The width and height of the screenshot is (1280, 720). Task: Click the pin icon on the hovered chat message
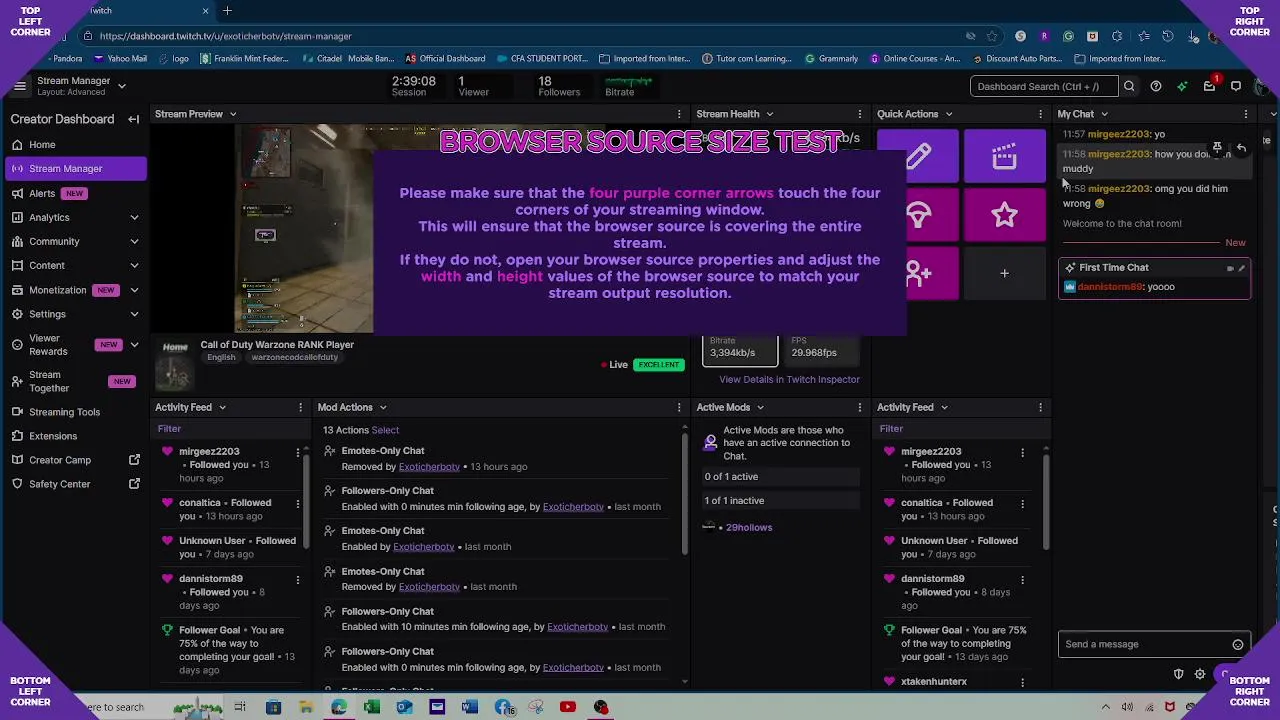(x=1217, y=148)
